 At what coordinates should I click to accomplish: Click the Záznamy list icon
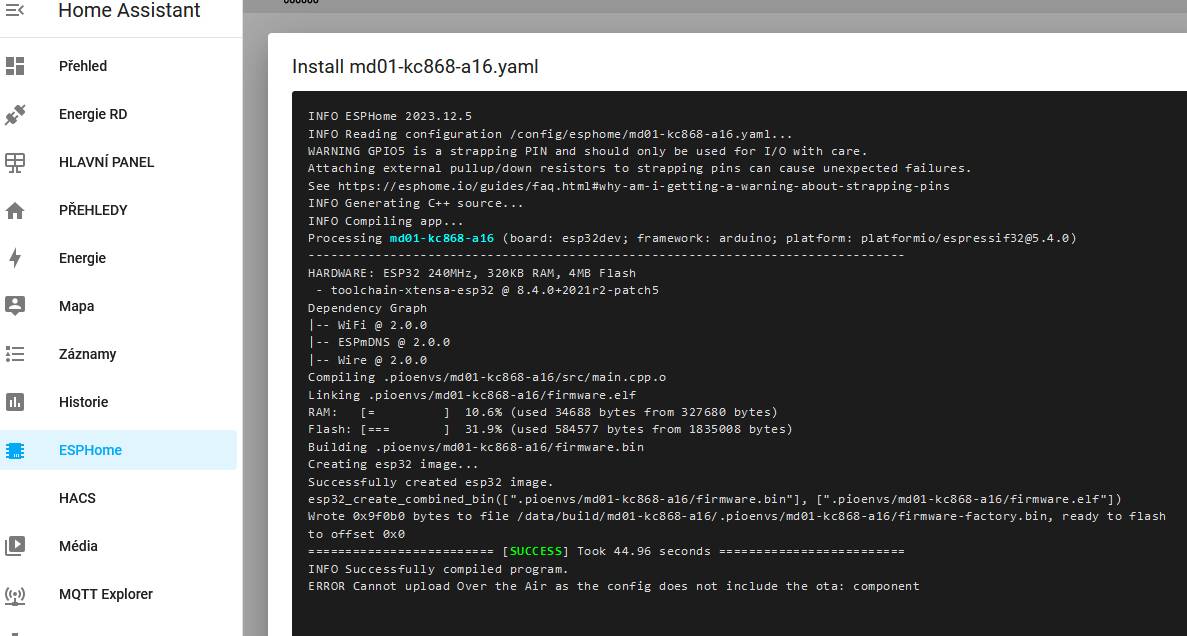click(x=15, y=354)
